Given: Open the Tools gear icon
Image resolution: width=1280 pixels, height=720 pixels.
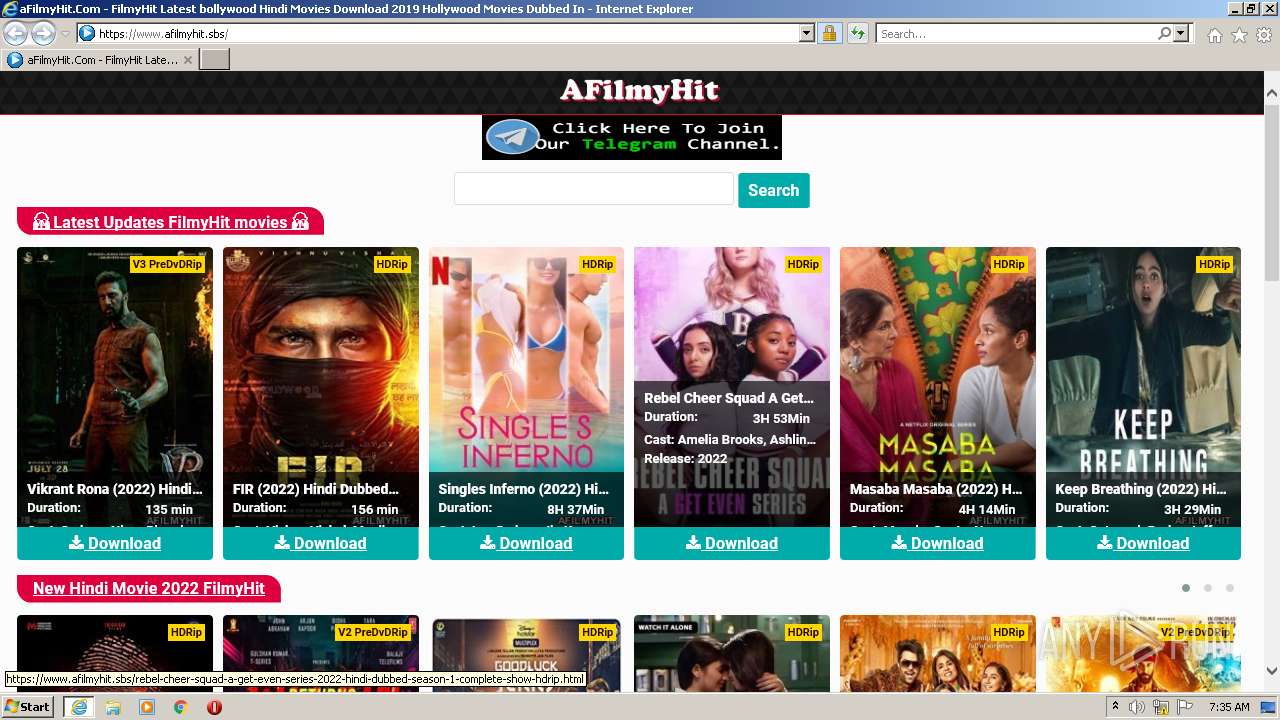Looking at the screenshot, I should (x=1264, y=35).
